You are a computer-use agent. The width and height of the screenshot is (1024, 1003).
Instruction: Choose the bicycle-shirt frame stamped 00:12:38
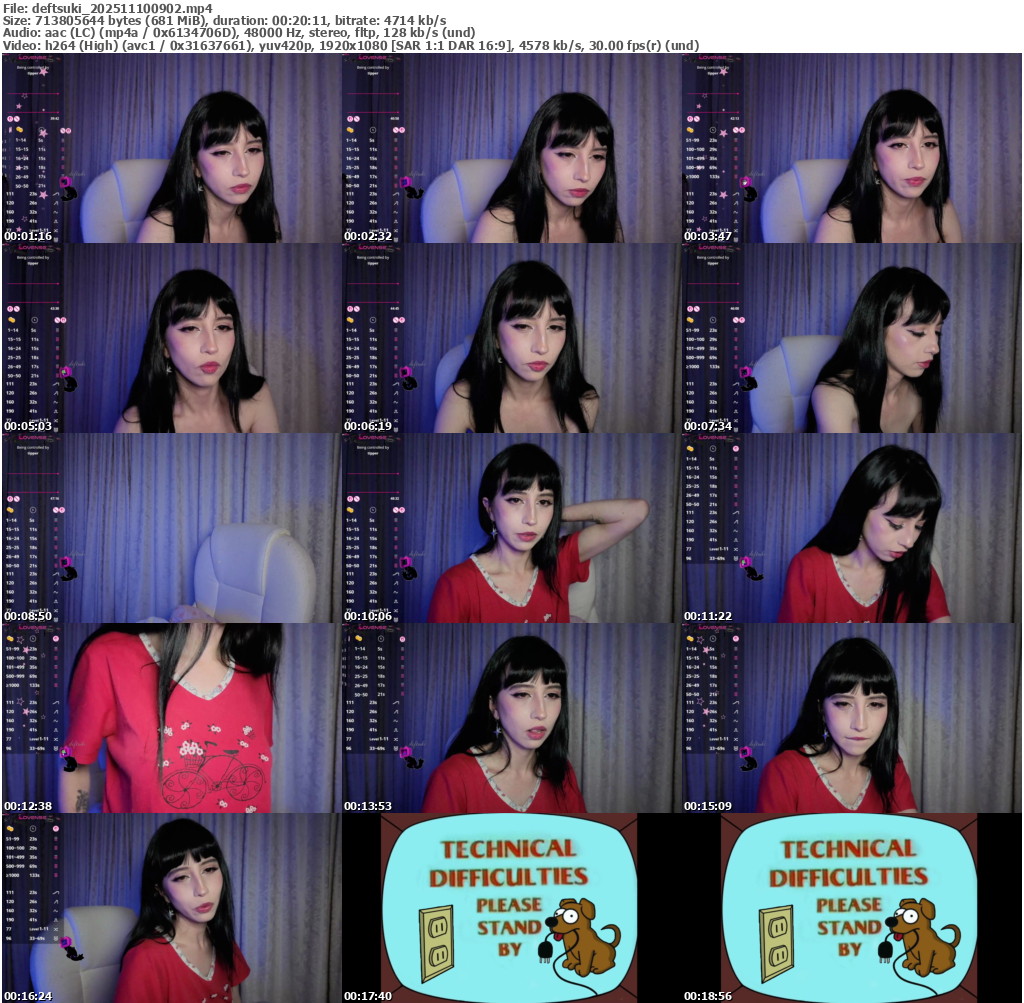pos(171,718)
